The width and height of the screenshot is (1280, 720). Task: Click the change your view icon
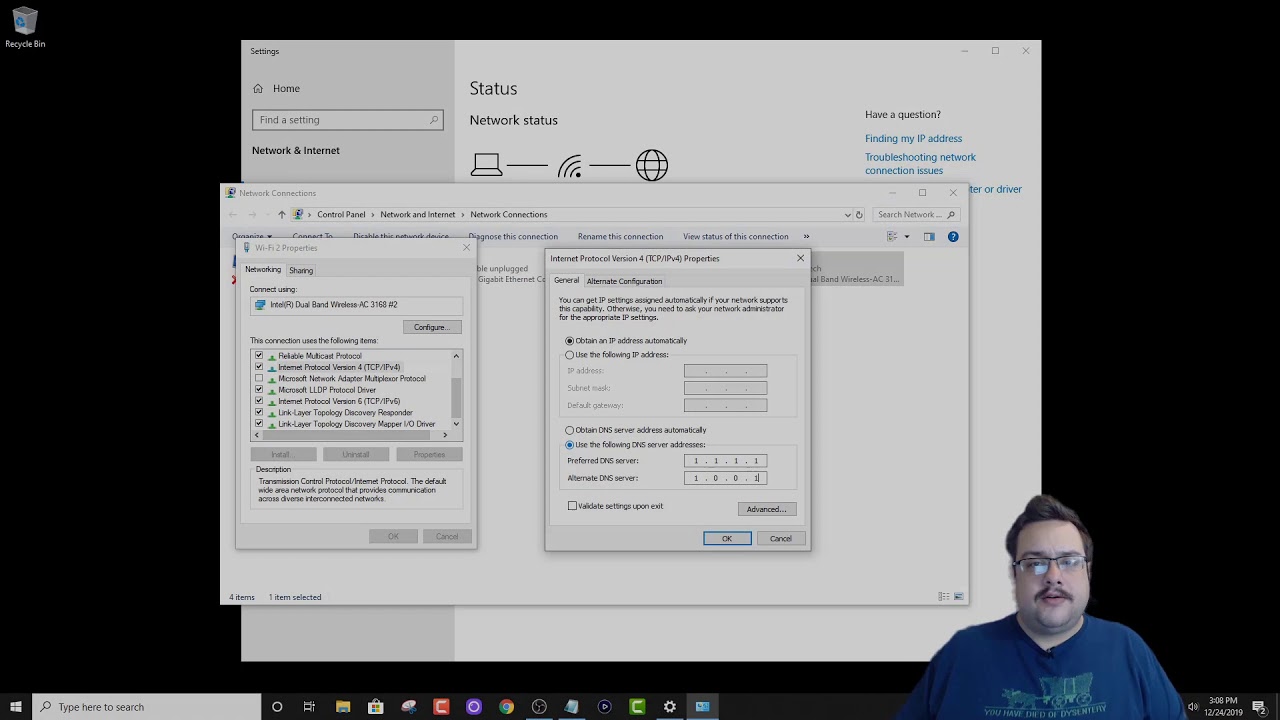[x=892, y=237]
